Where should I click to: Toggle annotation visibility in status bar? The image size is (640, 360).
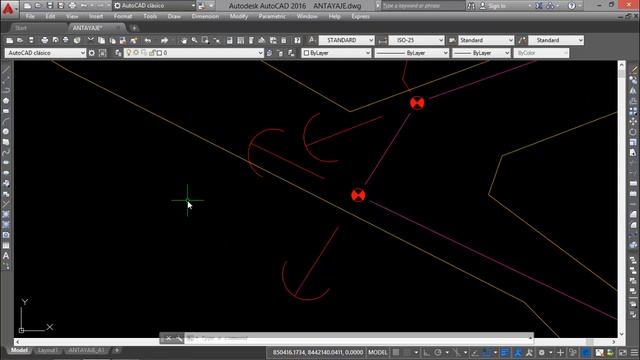[x=518, y=352]
